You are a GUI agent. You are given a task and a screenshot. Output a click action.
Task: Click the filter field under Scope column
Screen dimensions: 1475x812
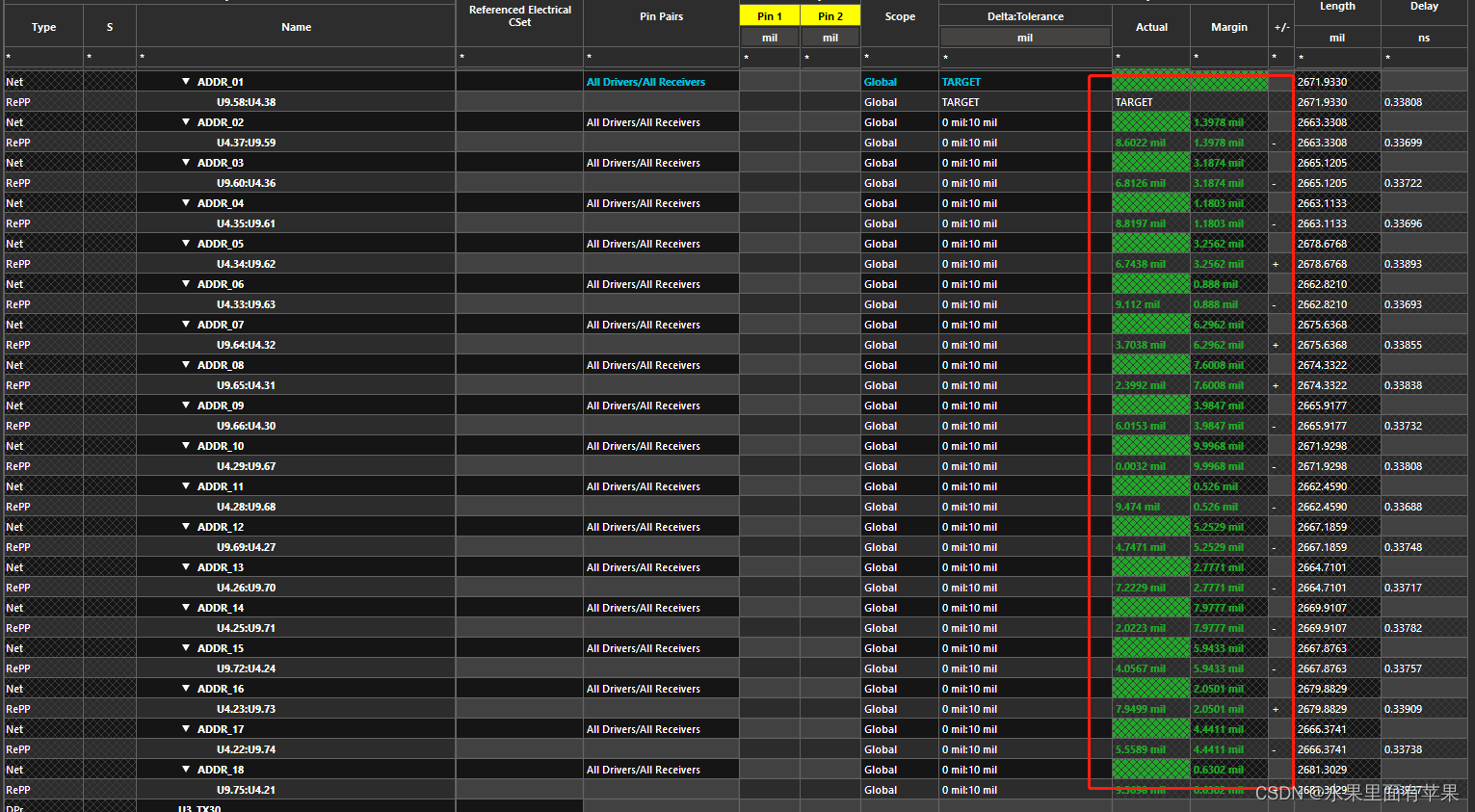pos(899,58)
